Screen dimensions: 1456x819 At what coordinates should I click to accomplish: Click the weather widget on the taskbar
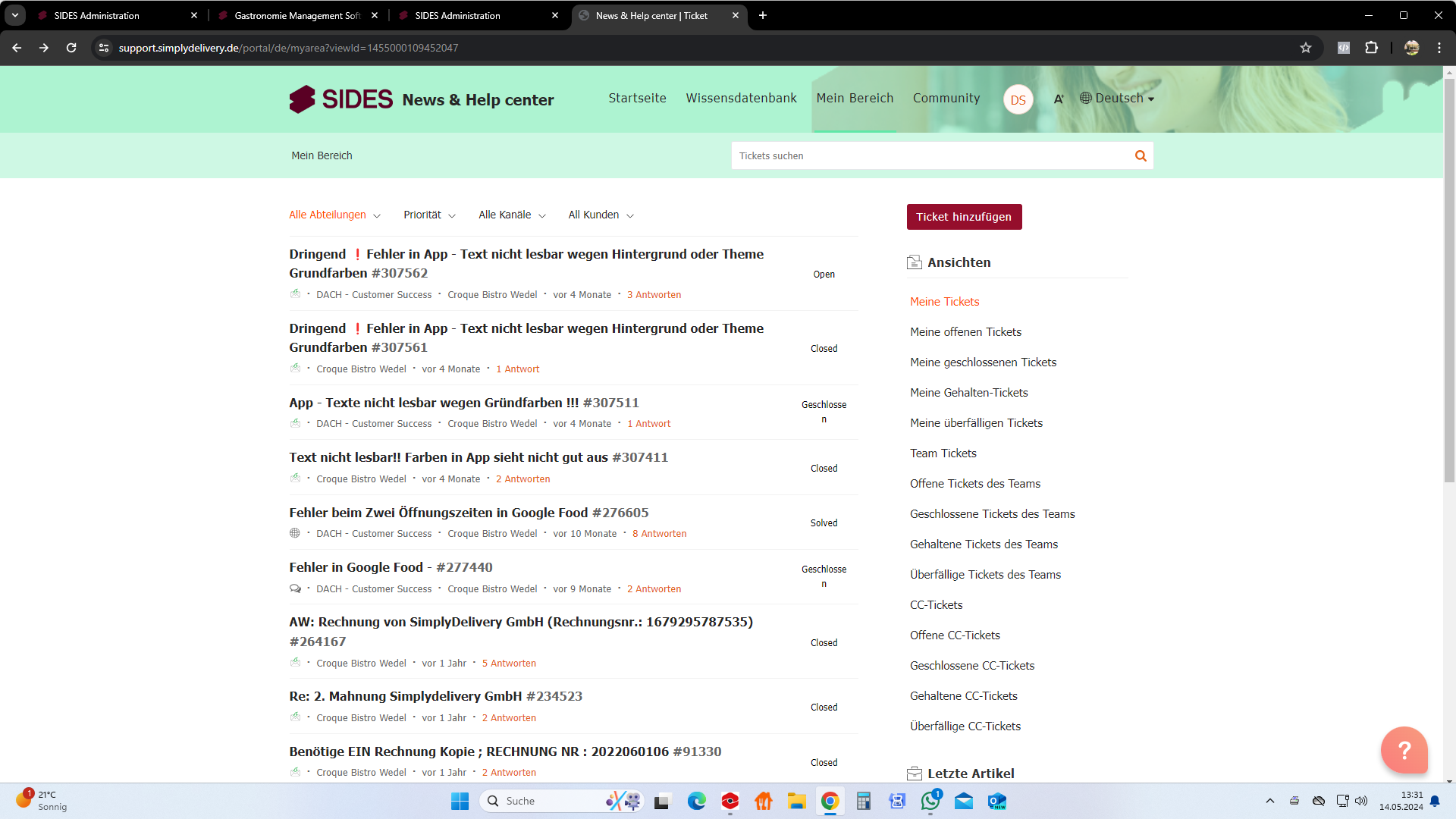point(42,800)
